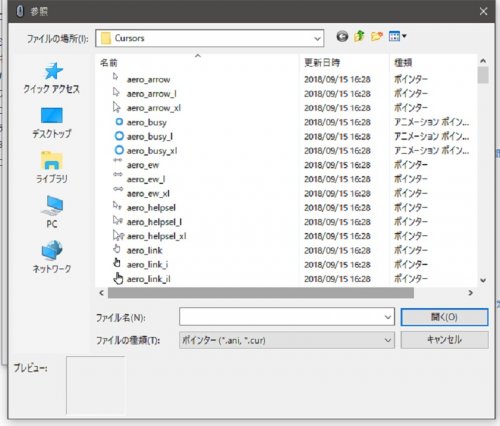Select the aero_busy_l cursor icon

pos(119,136)
